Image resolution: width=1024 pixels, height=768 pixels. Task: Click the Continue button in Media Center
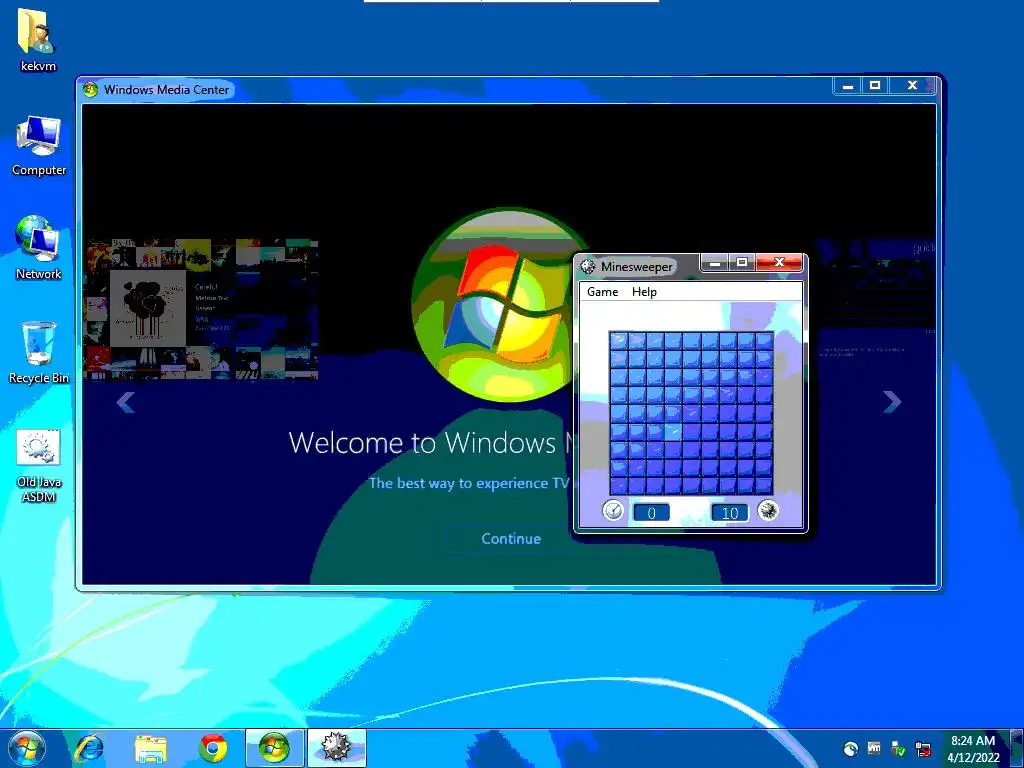click(x=511, y=539)
